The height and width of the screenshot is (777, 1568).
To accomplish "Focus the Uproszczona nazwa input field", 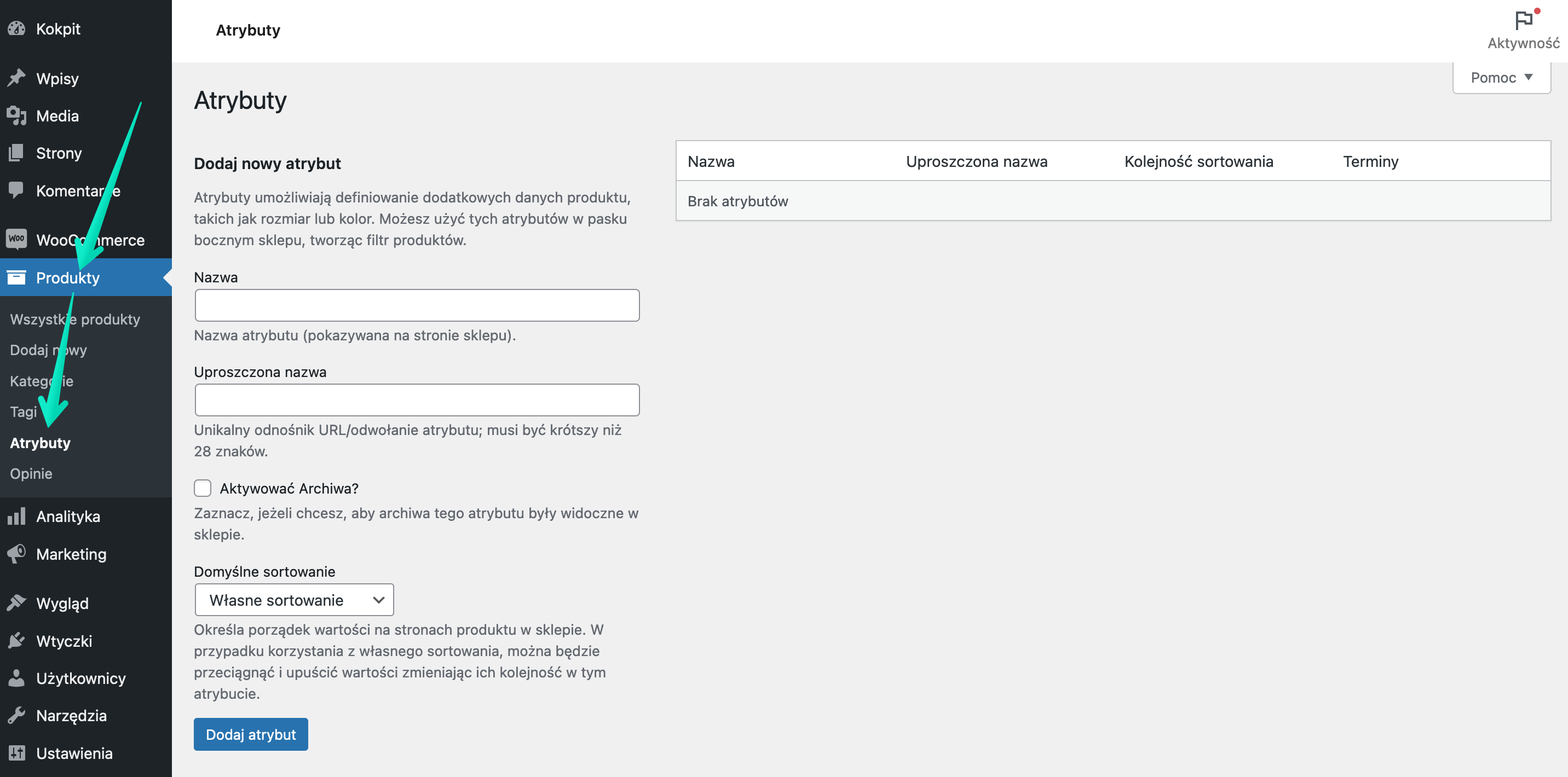I will [x=417, y=400].
